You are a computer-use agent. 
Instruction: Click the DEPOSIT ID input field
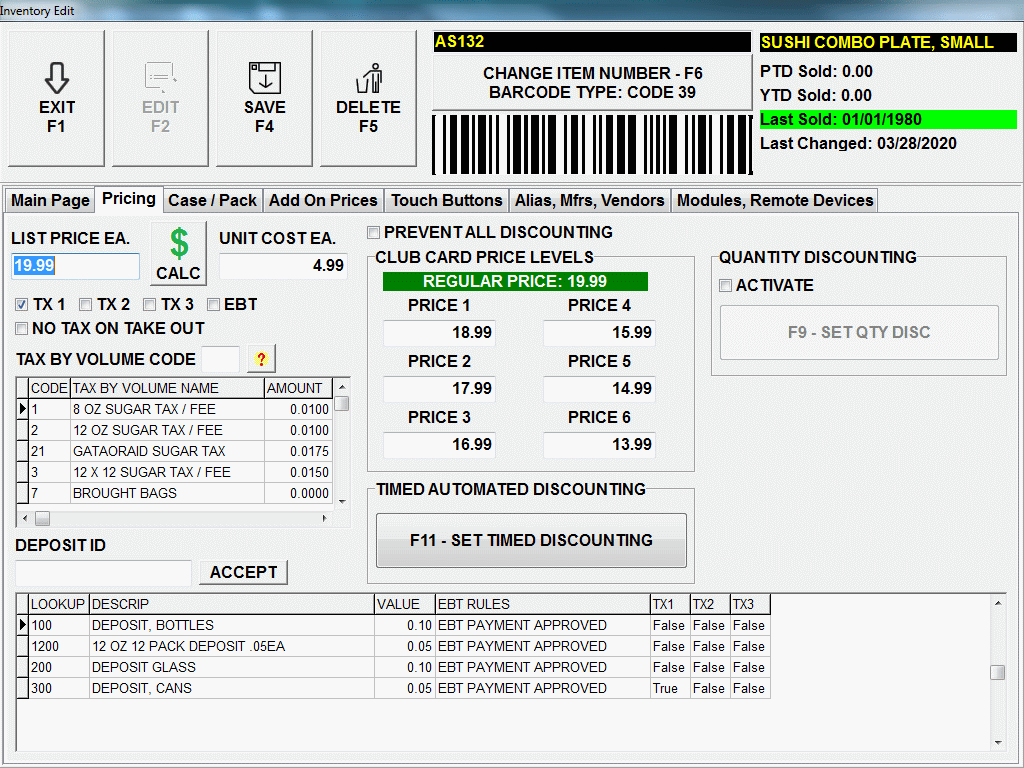pos(103,573)
